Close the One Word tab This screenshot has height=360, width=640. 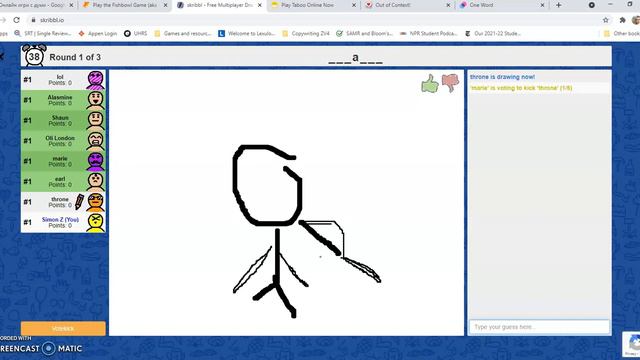(542, 5)
